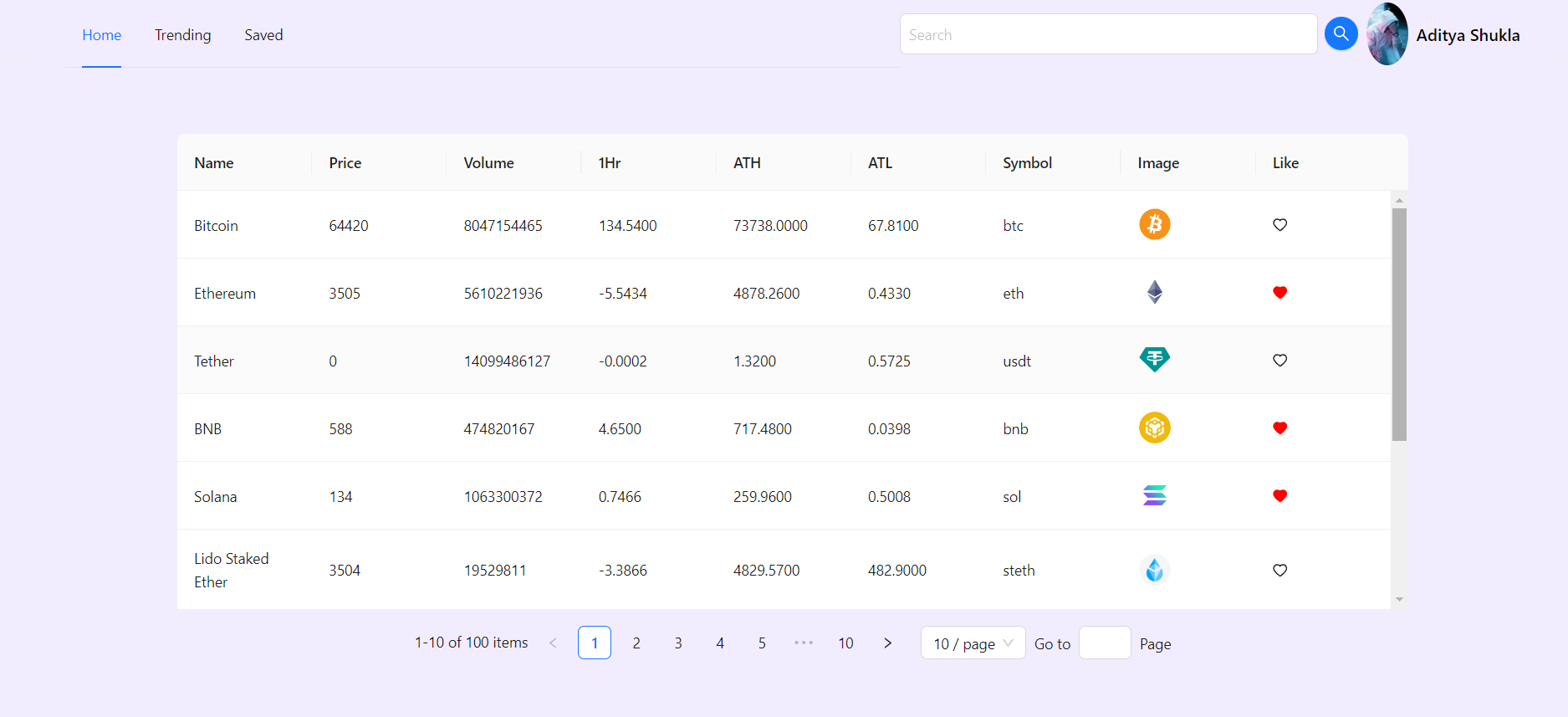The width and height of the screenshot is (1568, 717).
Task: Focus the Search input field
Action: (1108, 34)
